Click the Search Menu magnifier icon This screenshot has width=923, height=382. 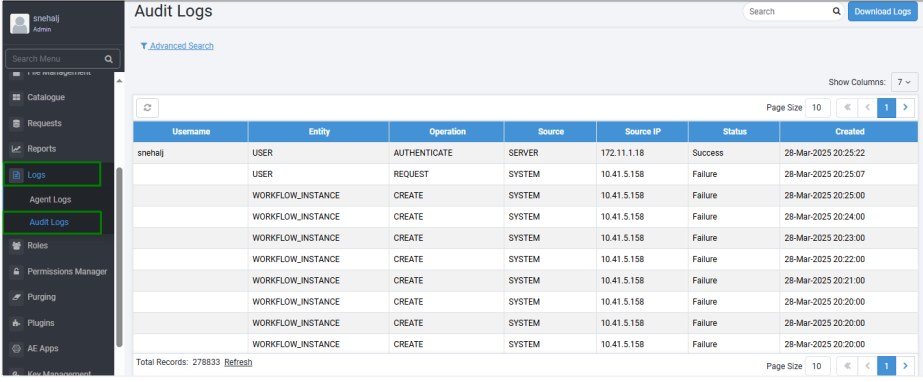point(108,59)
